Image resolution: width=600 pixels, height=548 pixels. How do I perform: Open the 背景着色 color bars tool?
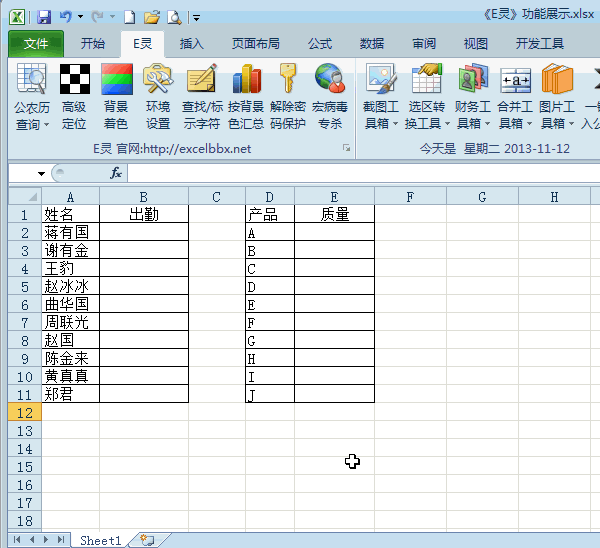tap(116, 80)
